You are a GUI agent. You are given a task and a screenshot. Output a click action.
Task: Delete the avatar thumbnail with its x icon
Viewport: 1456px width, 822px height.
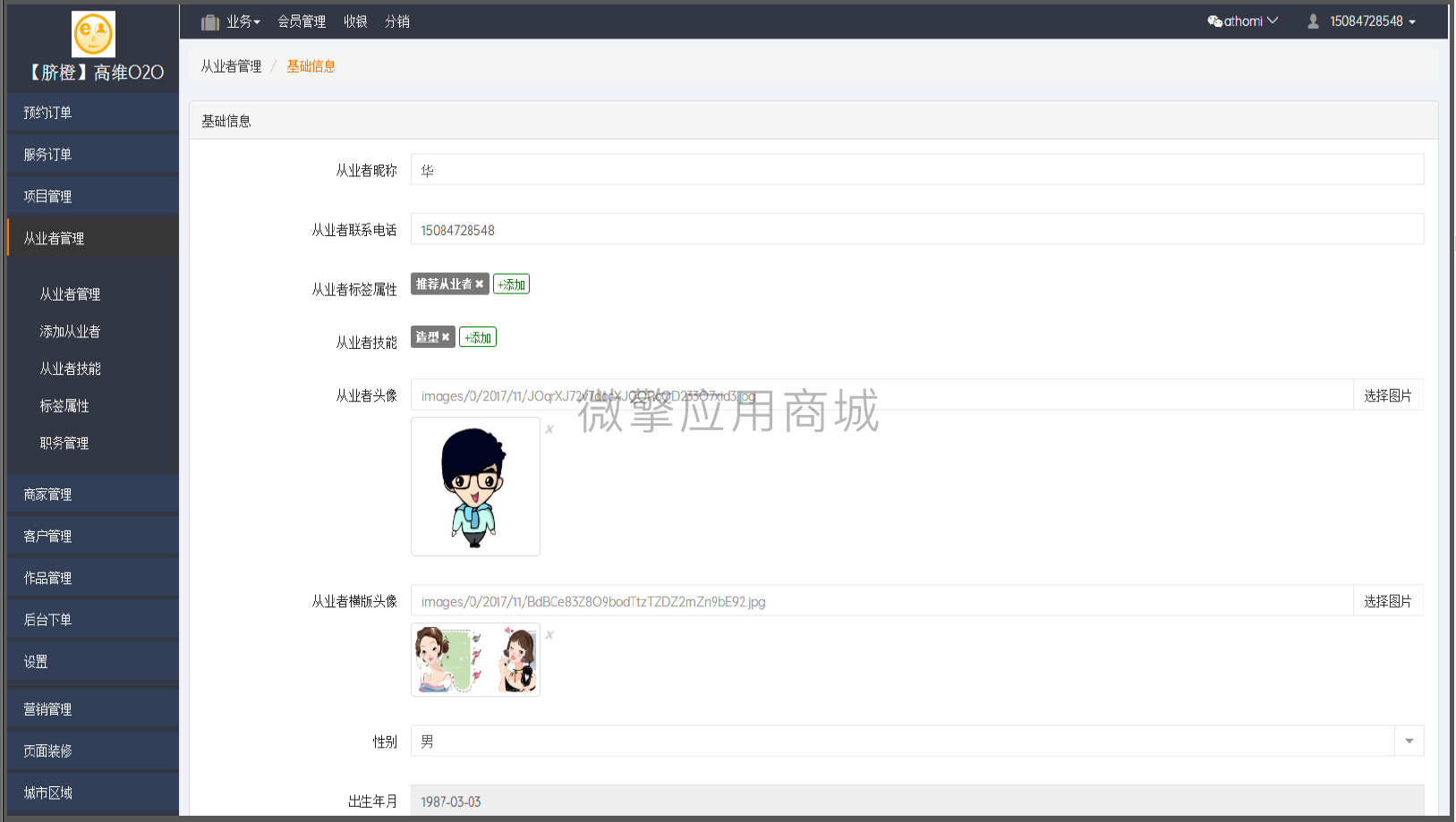pos(549,429)
